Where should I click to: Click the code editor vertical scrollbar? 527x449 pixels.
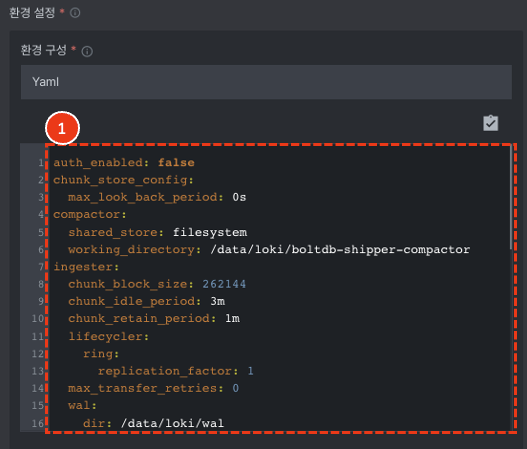[511, 197]
